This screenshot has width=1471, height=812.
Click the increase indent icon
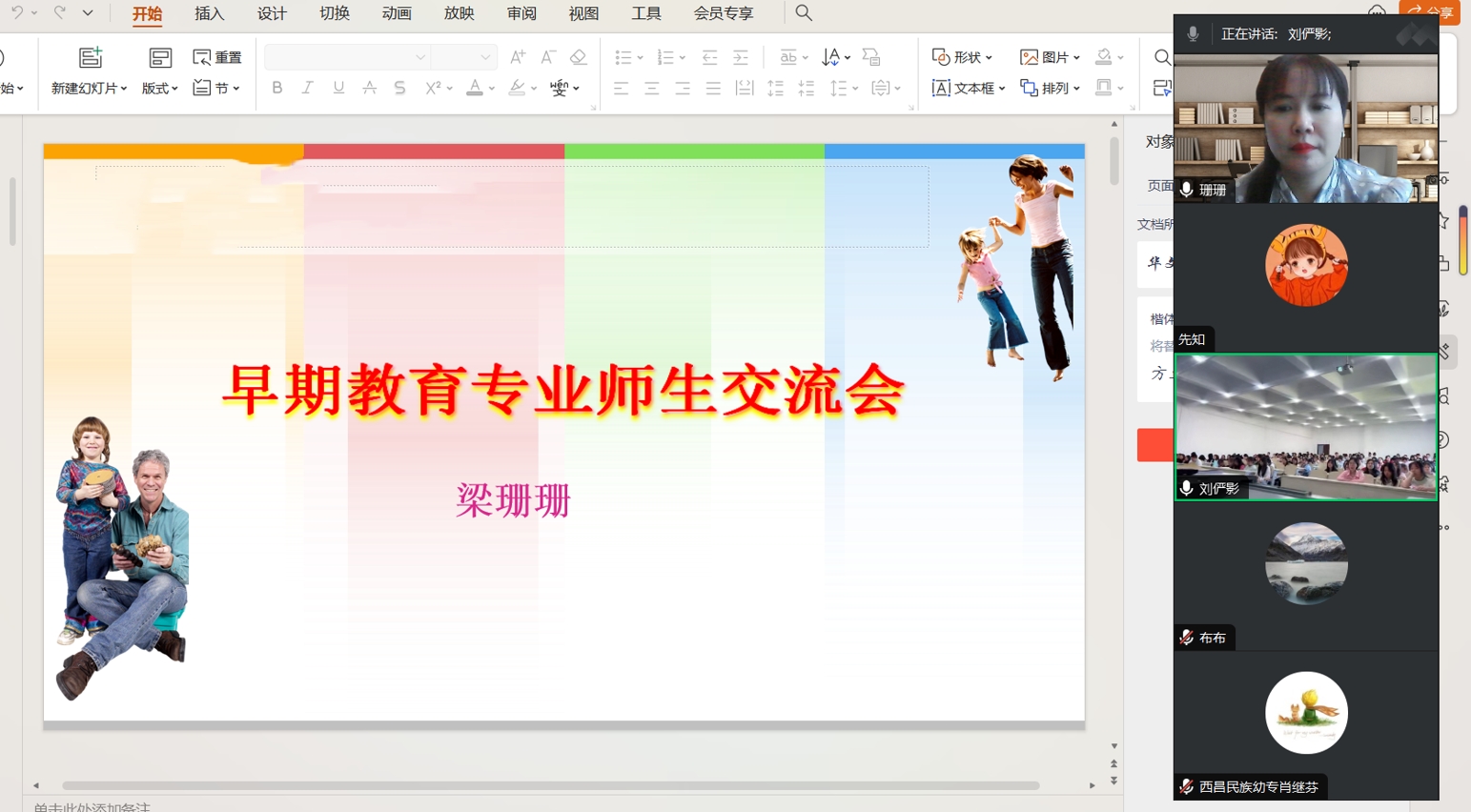[x=741, y=57]
